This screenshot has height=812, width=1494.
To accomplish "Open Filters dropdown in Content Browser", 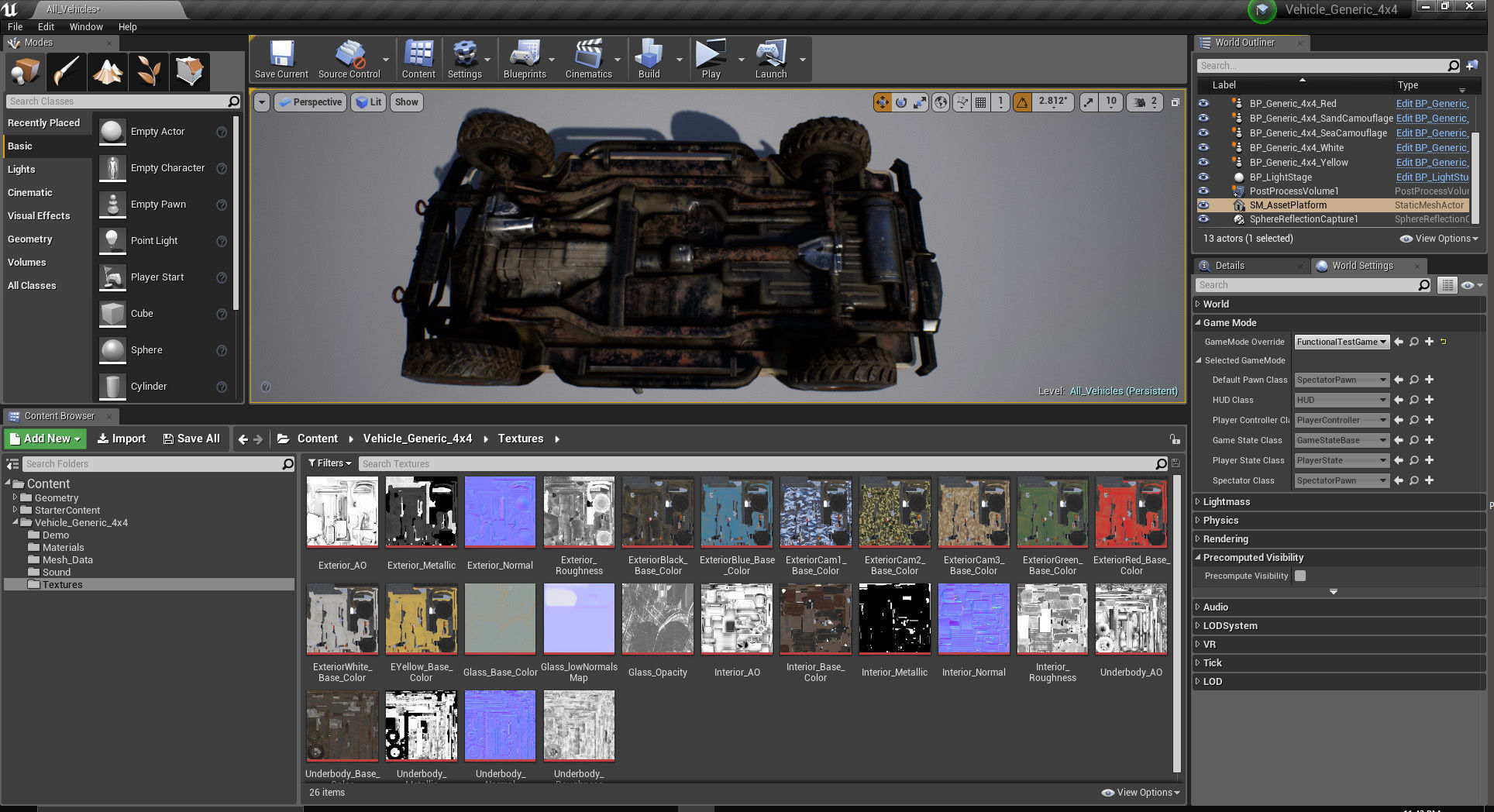I will (x=330, y=463).
